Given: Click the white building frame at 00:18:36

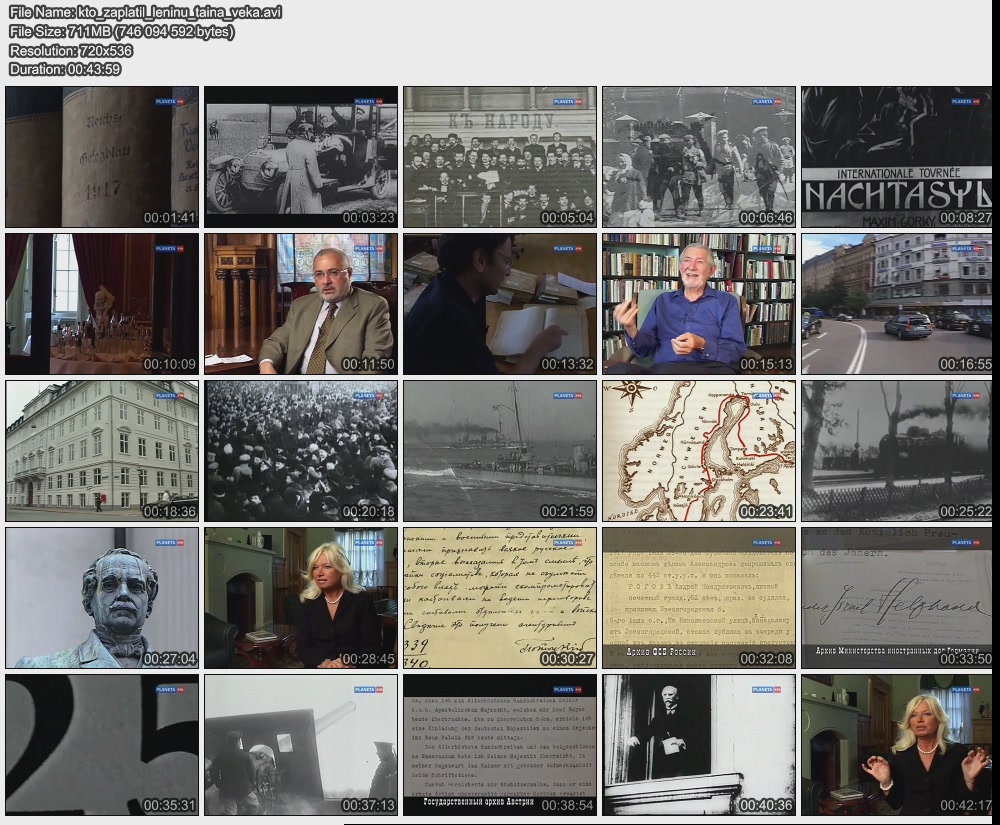Looking at the screenshot, I should click(102, 451).
